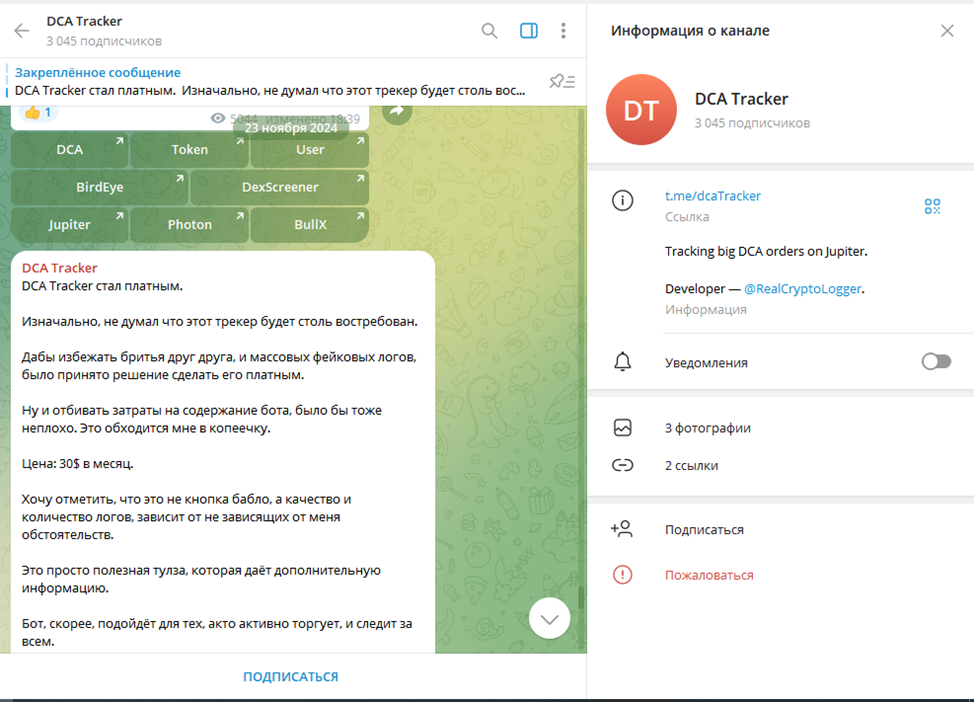This screenshot has height=702, width=974.
Task: Open the t.me/dcaTracker link
Action: (x=712, y=196)
